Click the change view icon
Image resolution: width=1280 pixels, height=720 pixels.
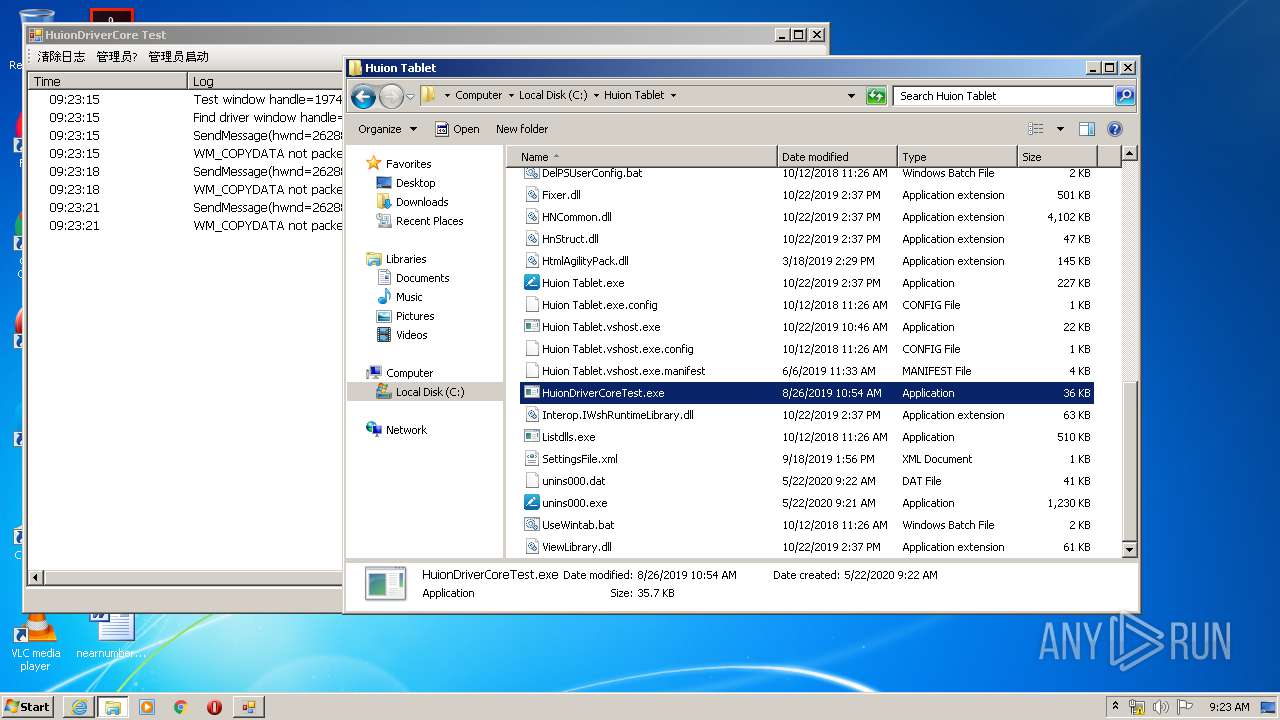[1036, 129]
